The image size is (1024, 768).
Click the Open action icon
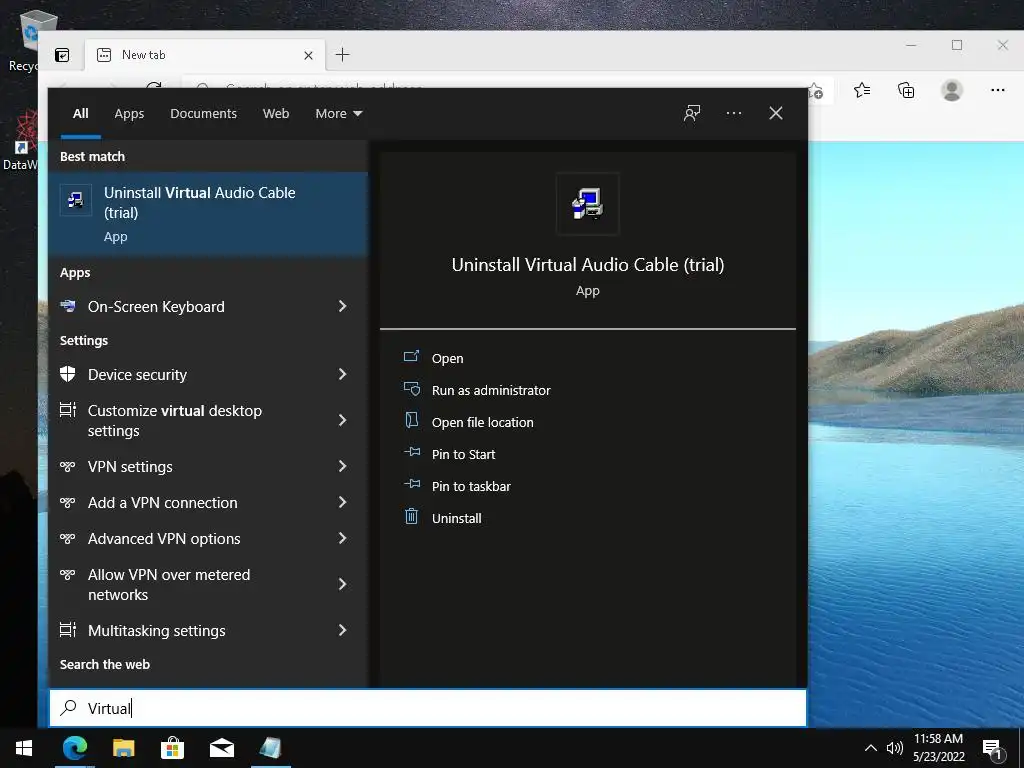[x=411, y=356]
